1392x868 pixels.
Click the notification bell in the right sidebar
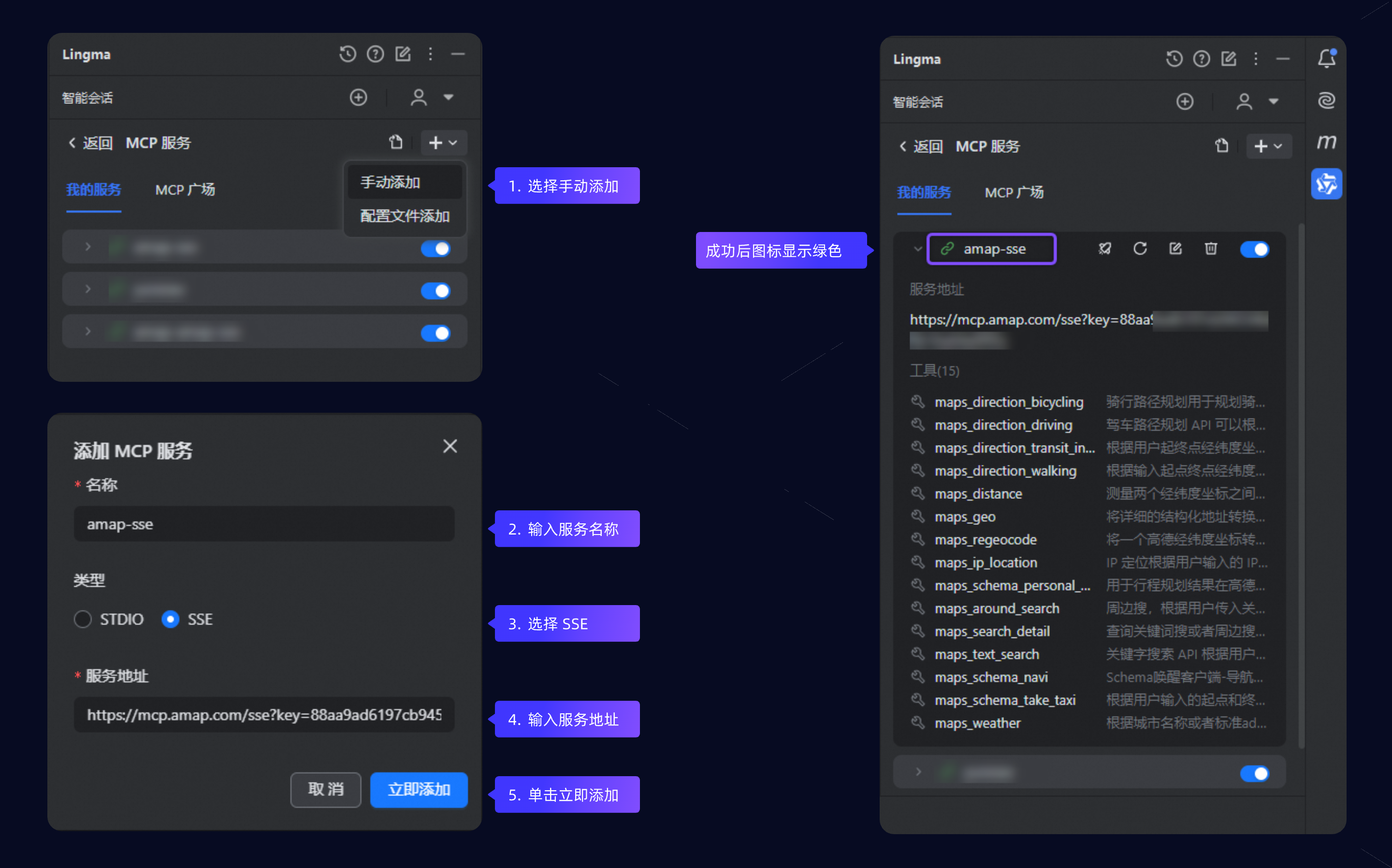(1327, 58)
